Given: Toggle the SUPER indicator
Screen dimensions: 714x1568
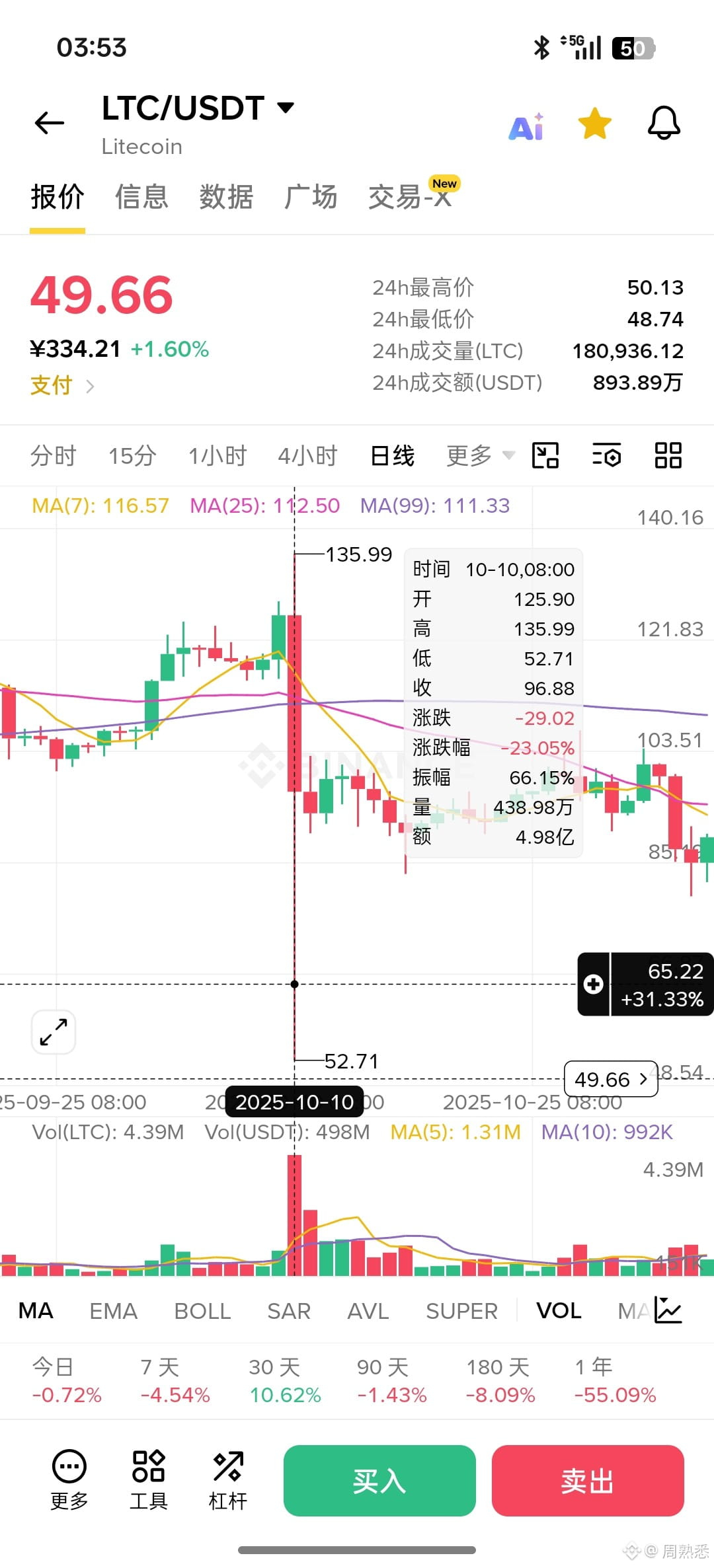Looking at the screenshot, I should point(461,1311).
